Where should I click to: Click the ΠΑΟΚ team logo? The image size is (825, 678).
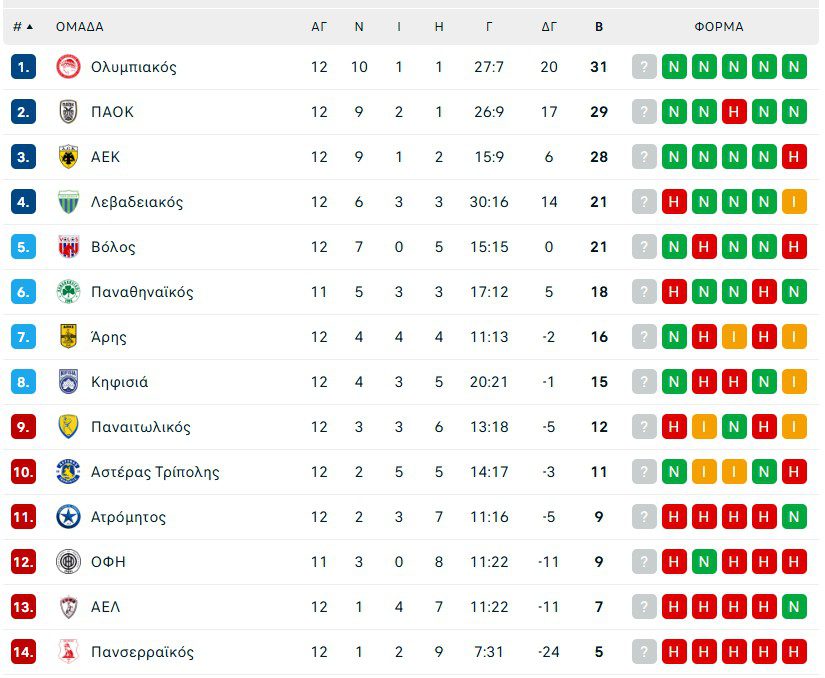[68, 112]
